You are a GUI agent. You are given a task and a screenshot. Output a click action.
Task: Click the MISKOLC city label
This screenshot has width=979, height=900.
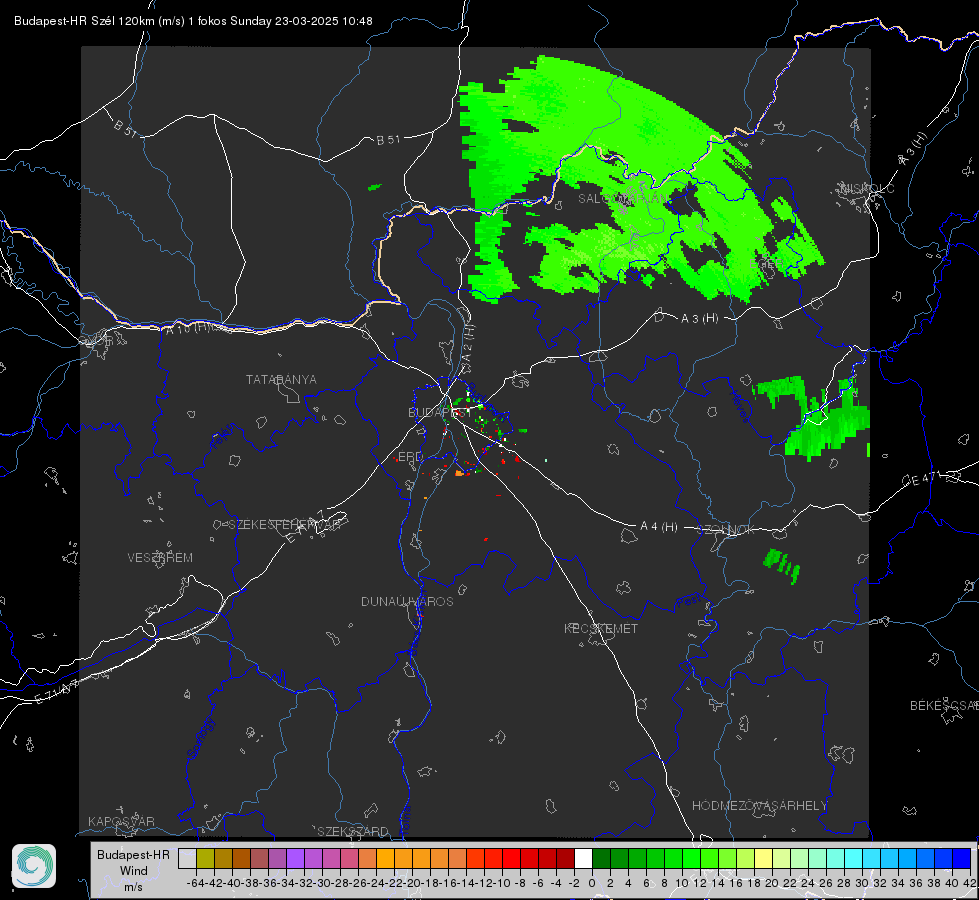pos(867,189)
